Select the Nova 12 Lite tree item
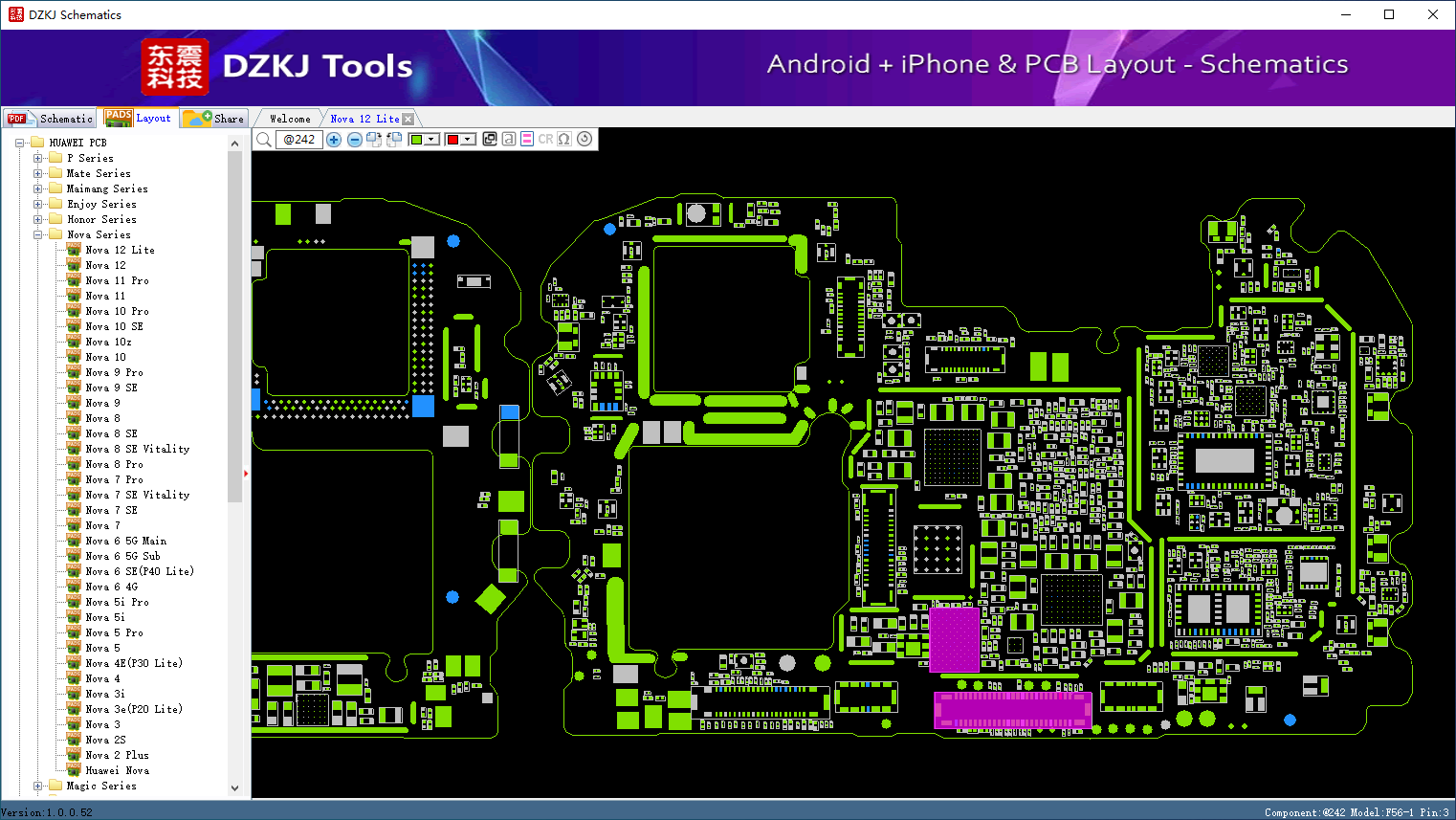 click(x=120, y=250)
